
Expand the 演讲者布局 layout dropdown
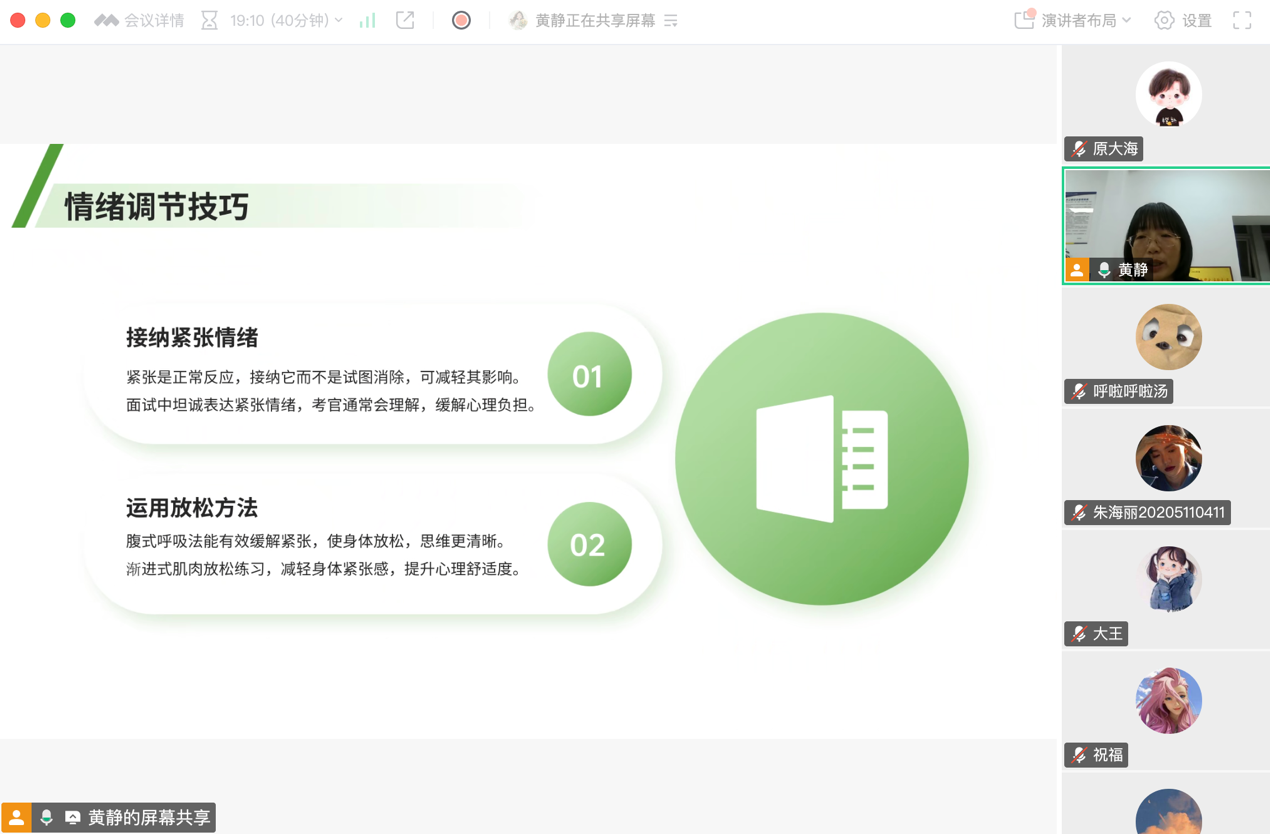1074,20
